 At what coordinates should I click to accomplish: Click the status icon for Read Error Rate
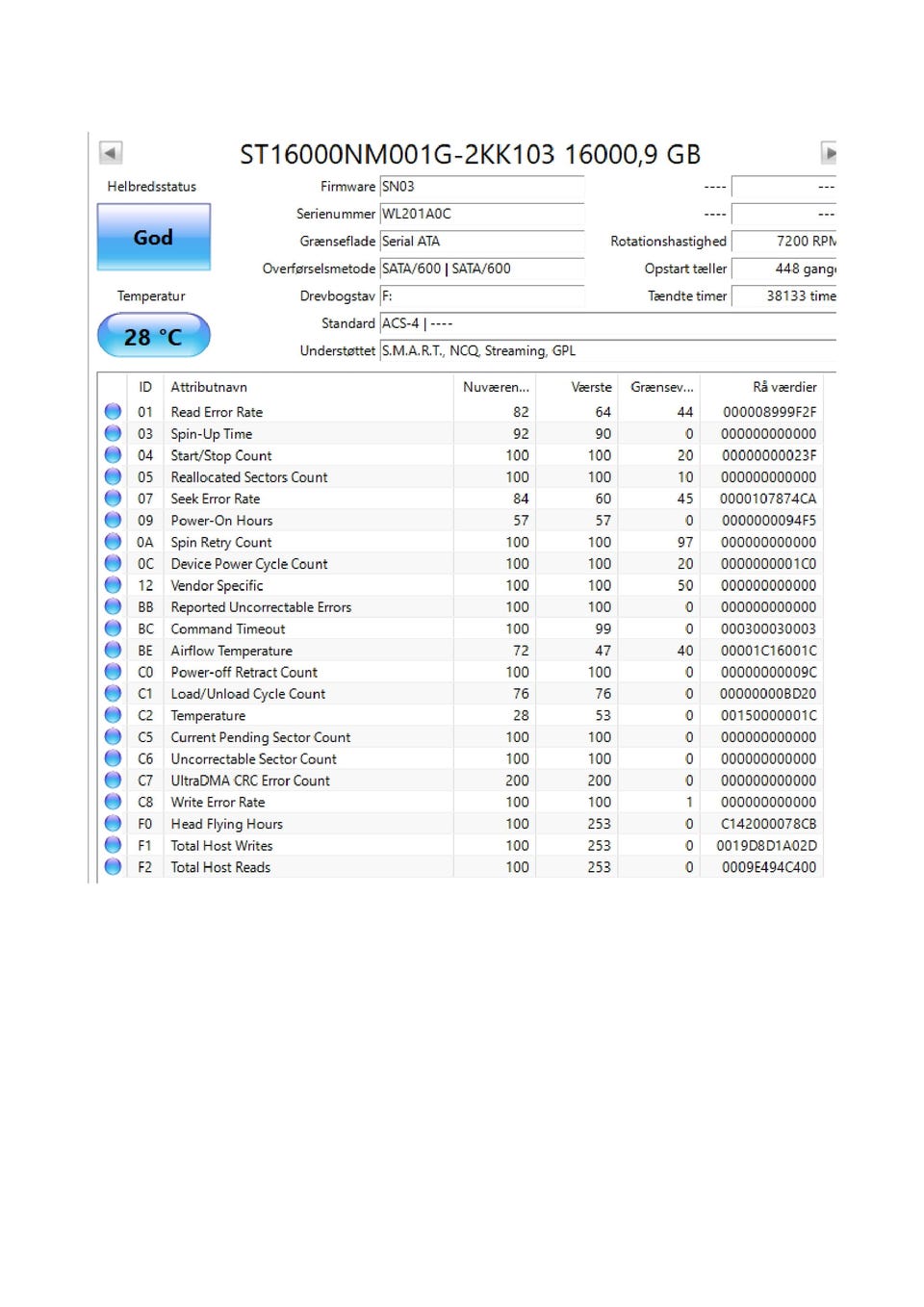click(x=113, y=412)
